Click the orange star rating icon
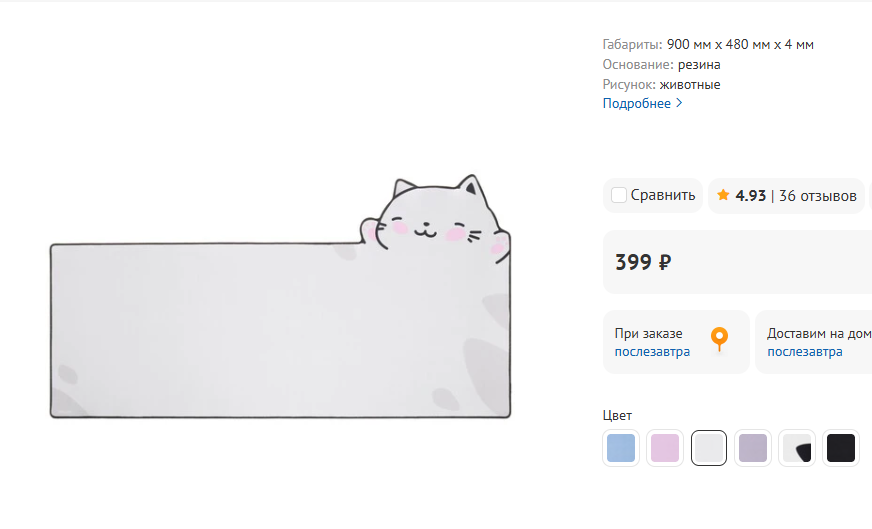 point(723,195)
